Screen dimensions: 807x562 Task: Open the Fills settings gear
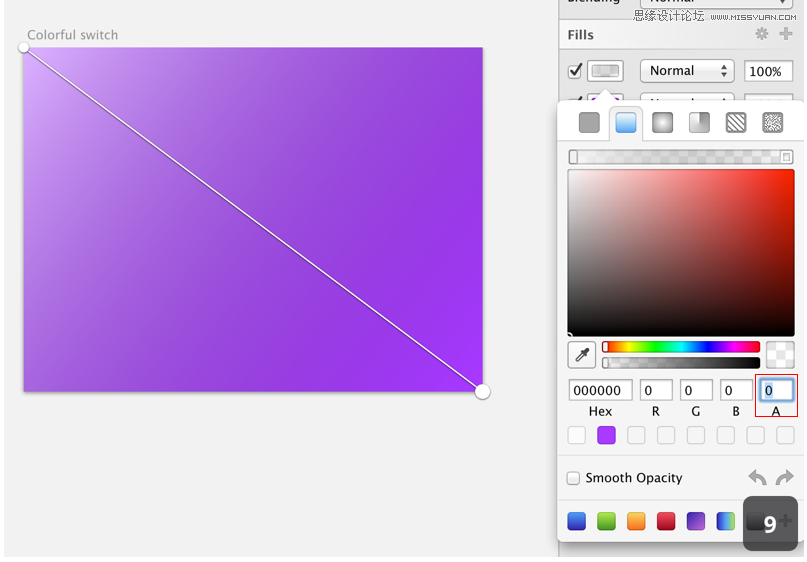click(x=762, y=34)
